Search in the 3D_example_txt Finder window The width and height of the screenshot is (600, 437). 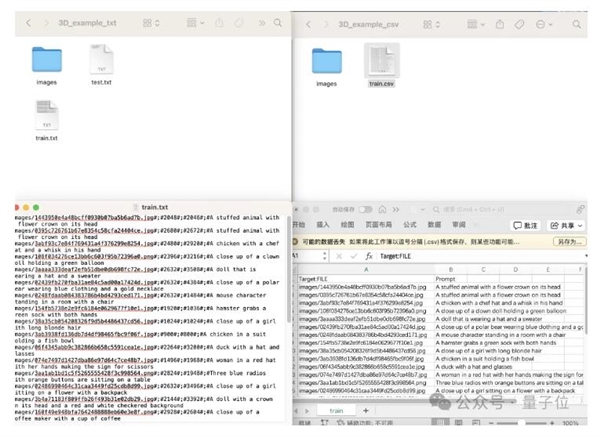tap(278, 23)
